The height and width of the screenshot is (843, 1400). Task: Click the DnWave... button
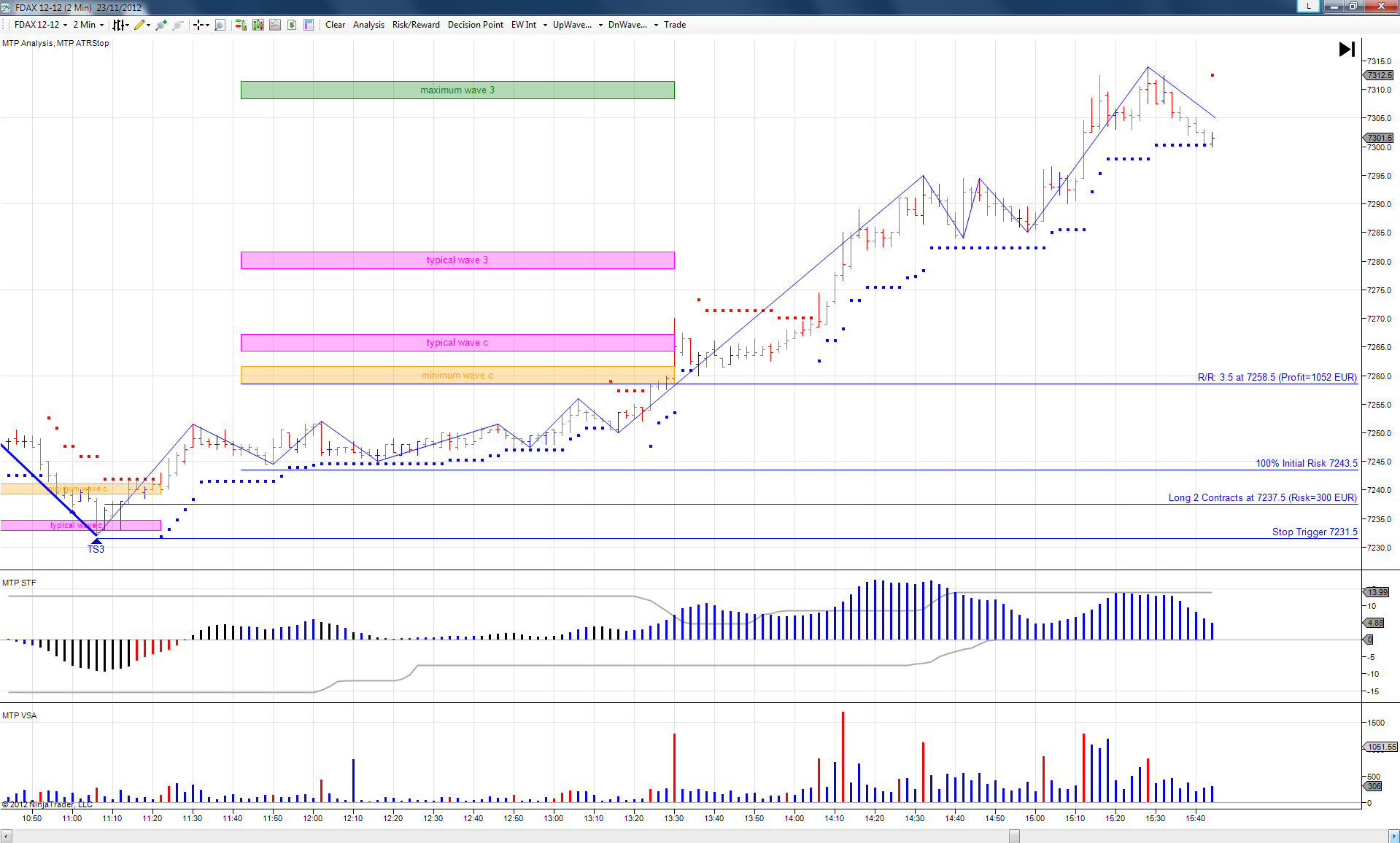pos(628,25)
